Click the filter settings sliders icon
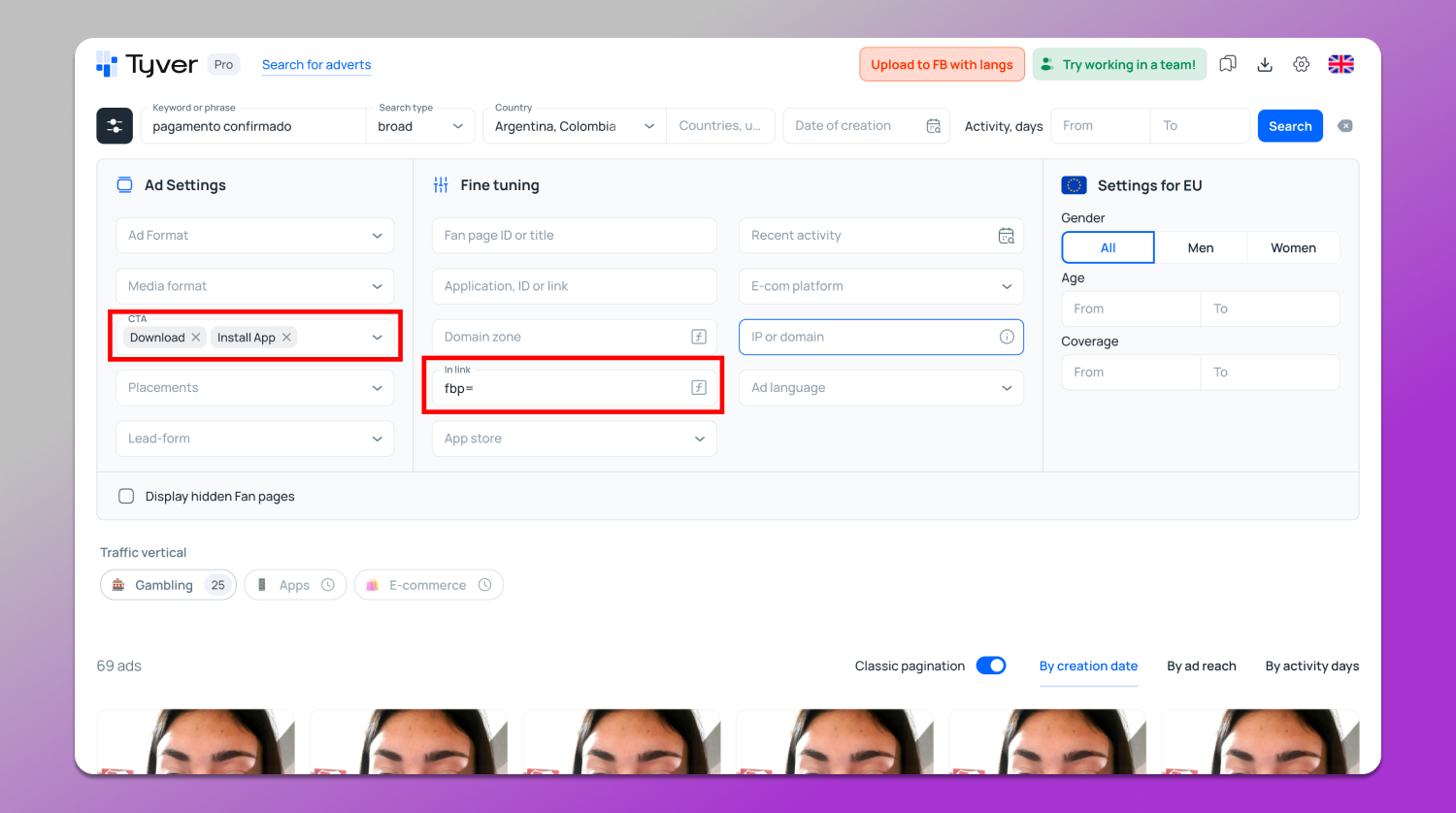Viewport: 1456px width, 813px height. pyautogui.click(x=115, y=126)
